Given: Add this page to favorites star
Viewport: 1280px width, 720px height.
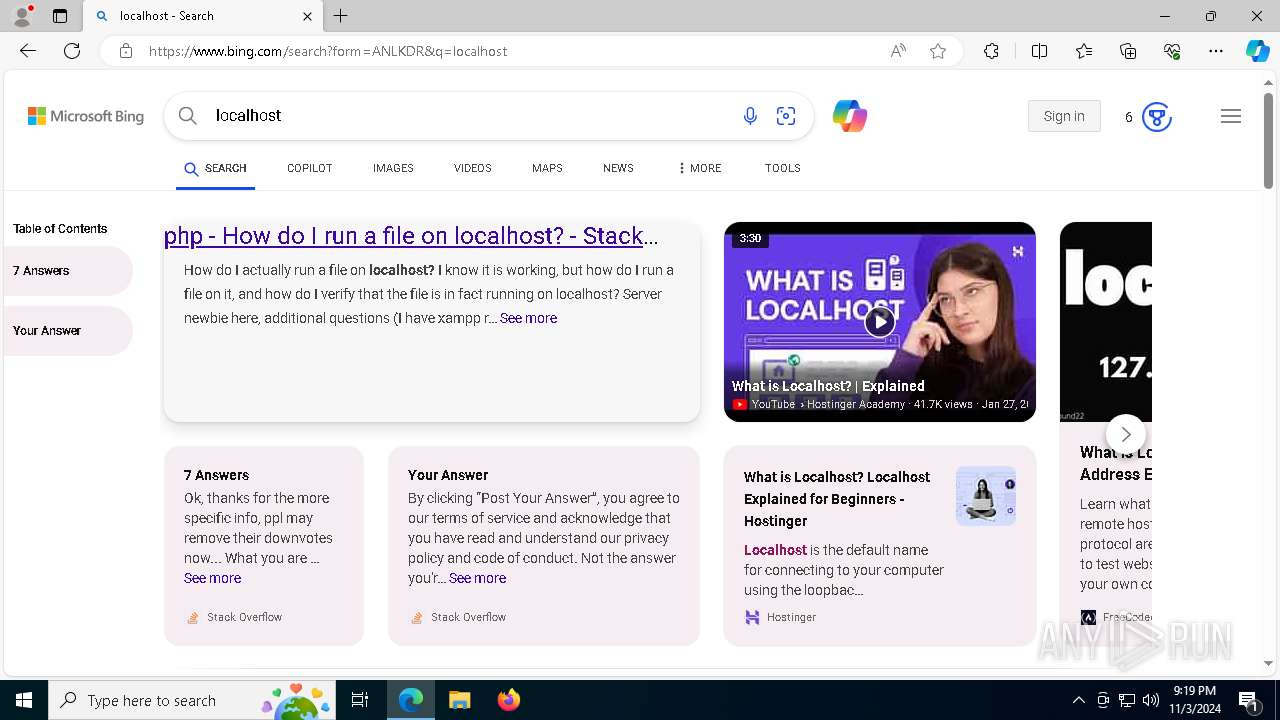Looking at the screenshot, I should point(938,51).
